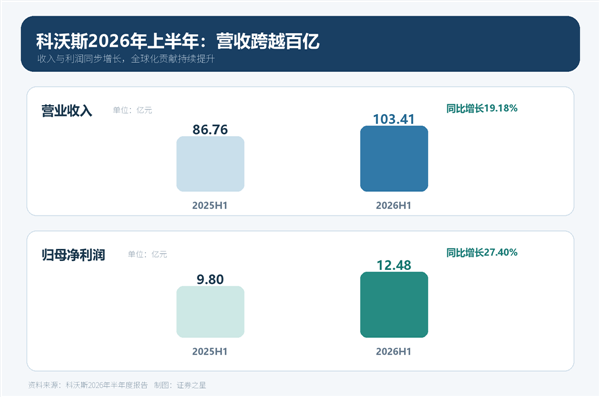Click the dark blue 2026H1 revenue bar
Image resolution: width=600 pixels, height=397 pixels.
pos(394,158)
